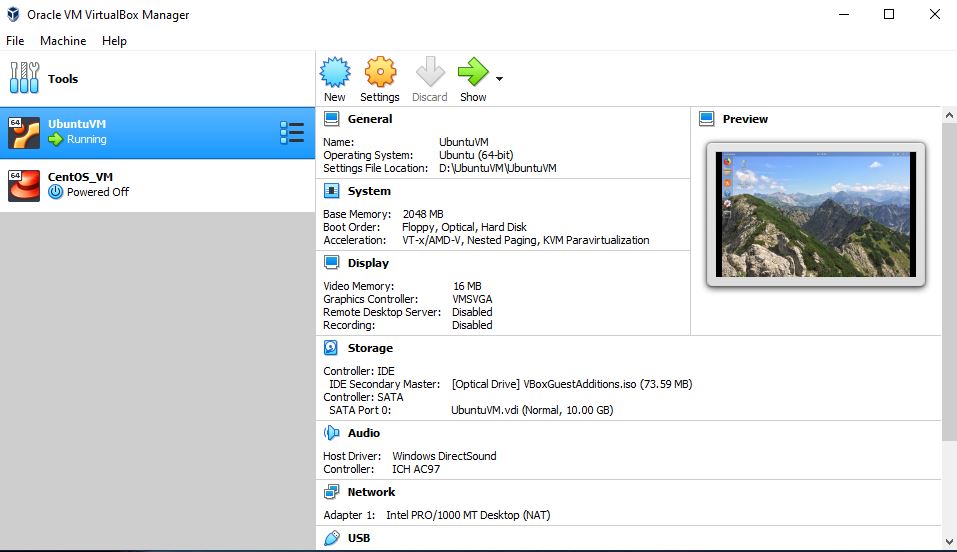957x552 pixels.
Task: Click the UbuntuVM operating system icon
Action: point(24,133)
